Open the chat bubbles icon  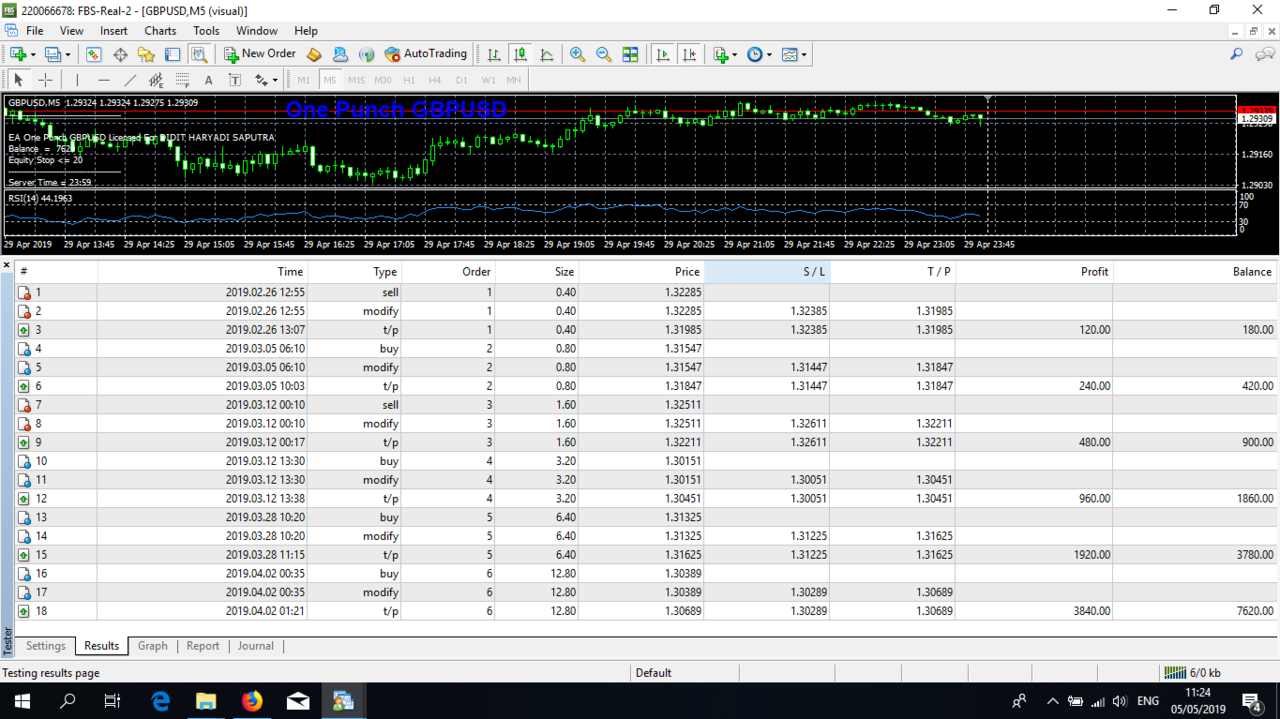[1265, 54]
